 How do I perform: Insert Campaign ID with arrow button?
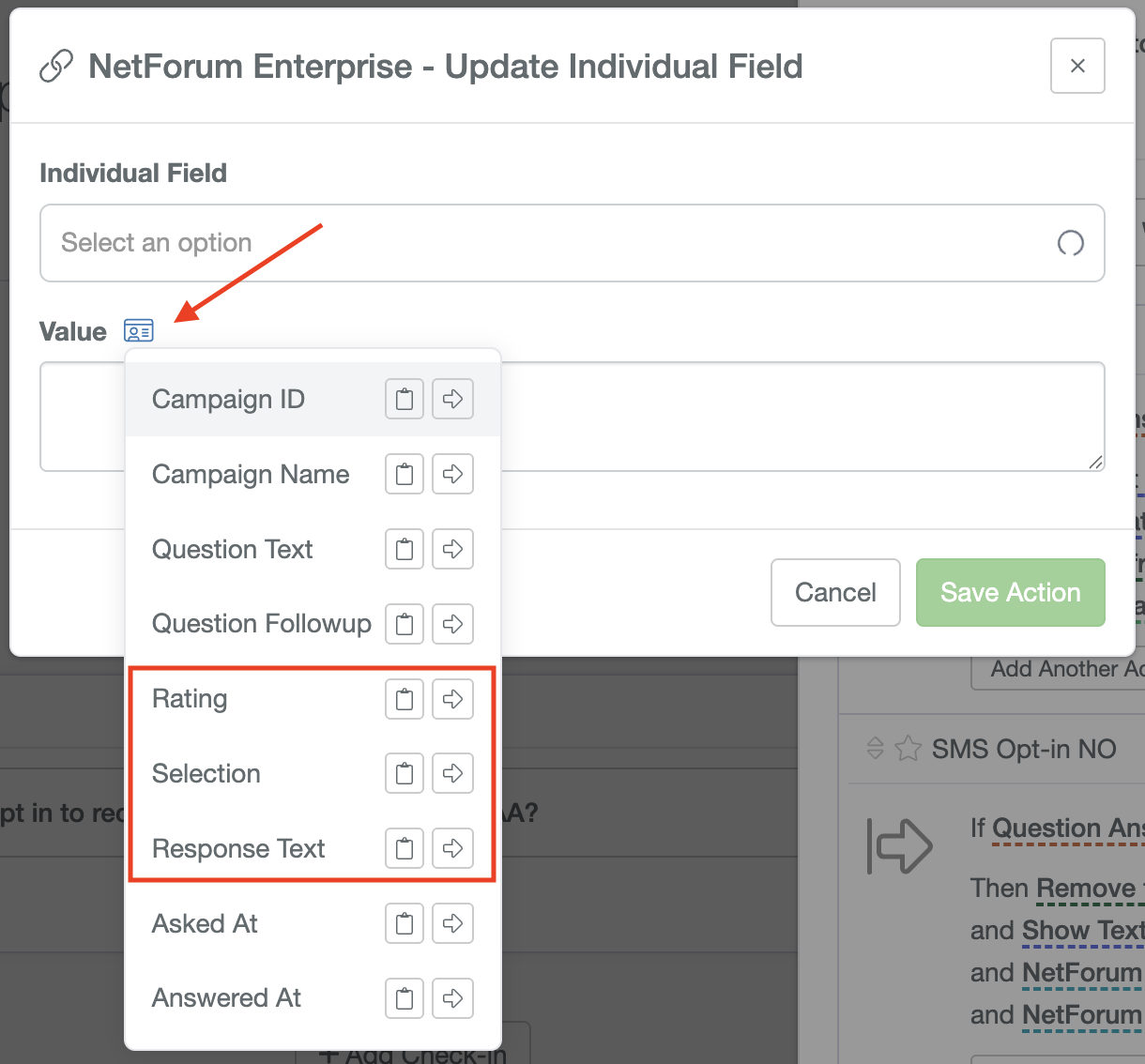tap(452, 399)
